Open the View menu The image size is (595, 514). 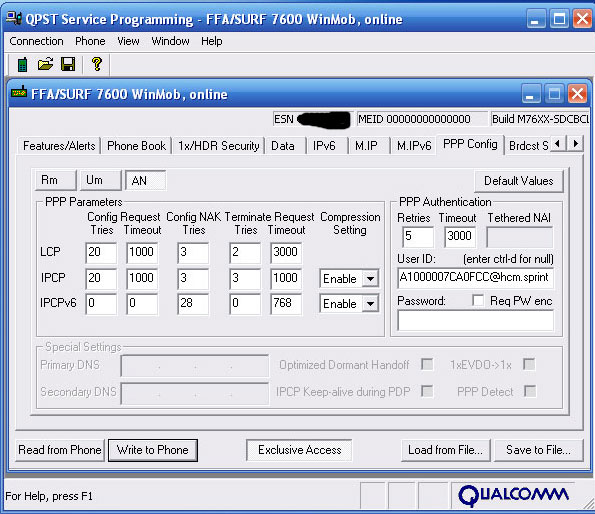(x=128, y=41)
